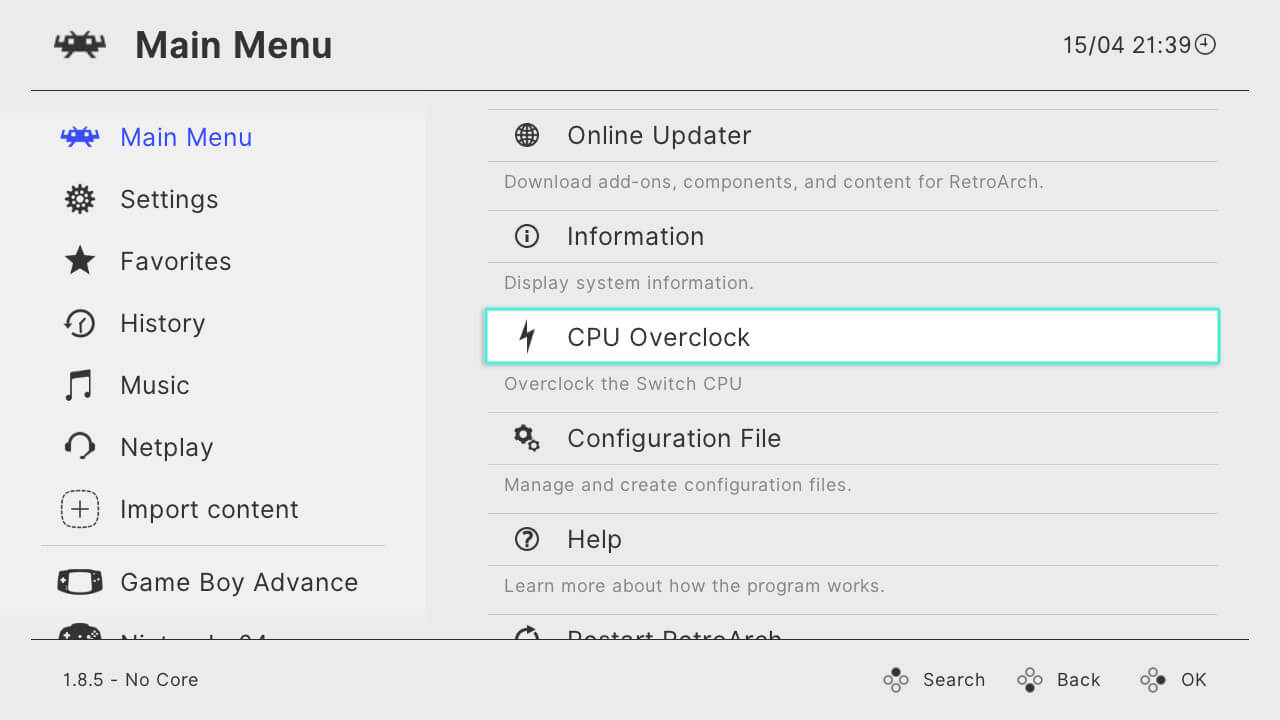Viewport: 1280px width, 720px height.
Task: Click the RetroArch logo in the header
Action: 80,45
